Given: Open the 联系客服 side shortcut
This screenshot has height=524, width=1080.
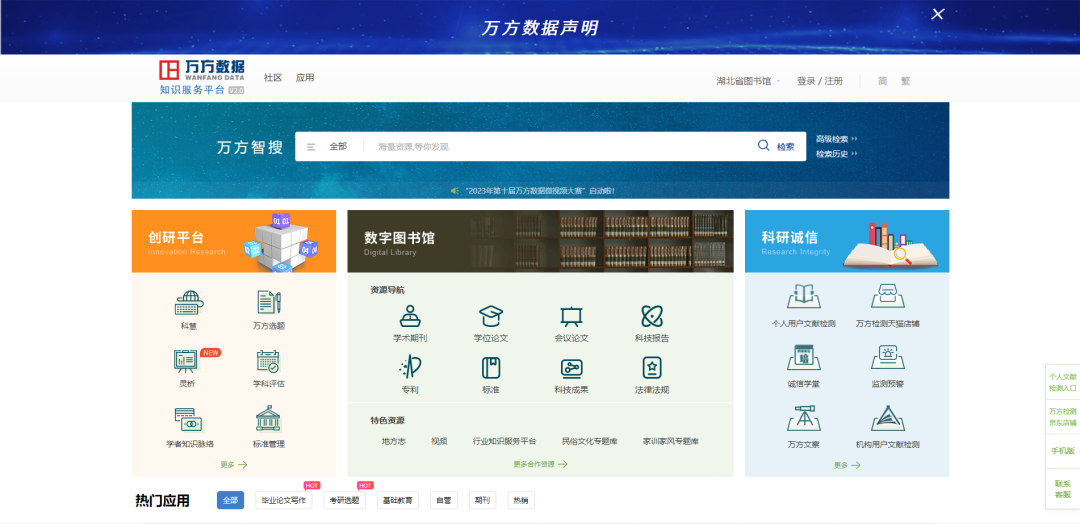Looking at the screenshot, I should 1063,489.
